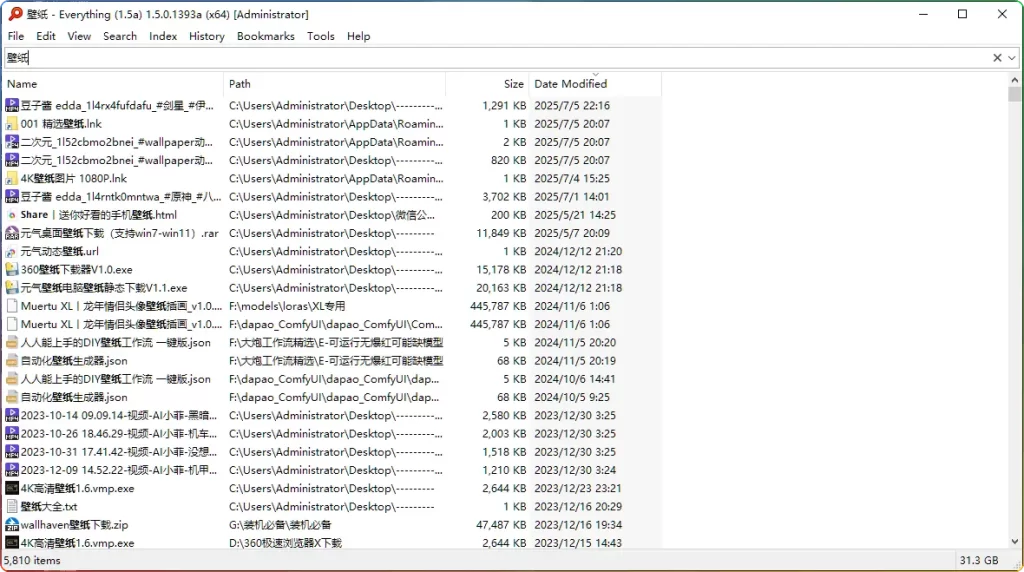Click the icon of 360壁纸下载器V1.0.exe
Screen dimensions: 1024x572
pyautogui.click(x=11, y=269)
